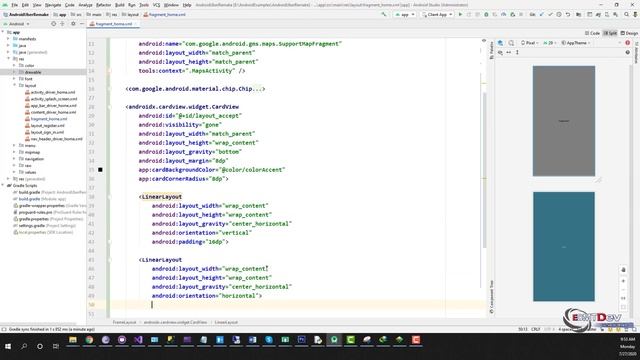Click the gray design preview pane
640x360 pixels.
564,121
